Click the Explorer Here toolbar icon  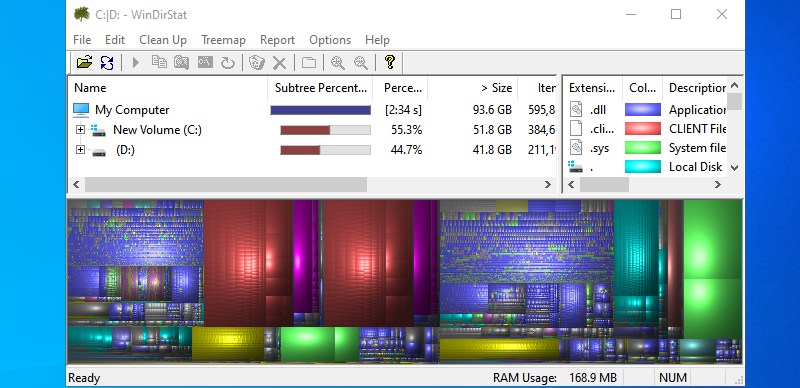[x=182, y=63]
